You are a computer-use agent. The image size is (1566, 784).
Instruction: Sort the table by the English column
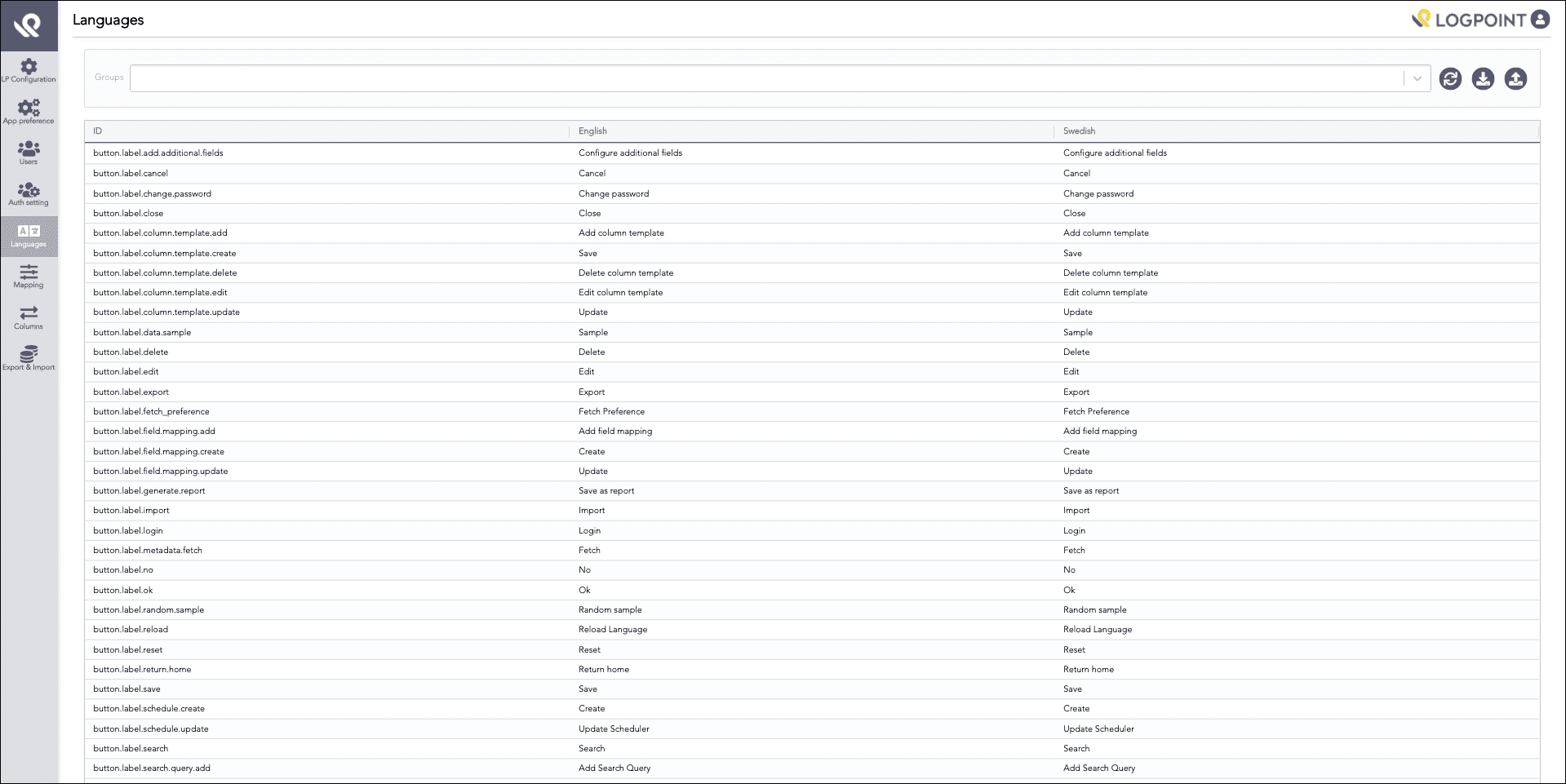click(593, 131)
